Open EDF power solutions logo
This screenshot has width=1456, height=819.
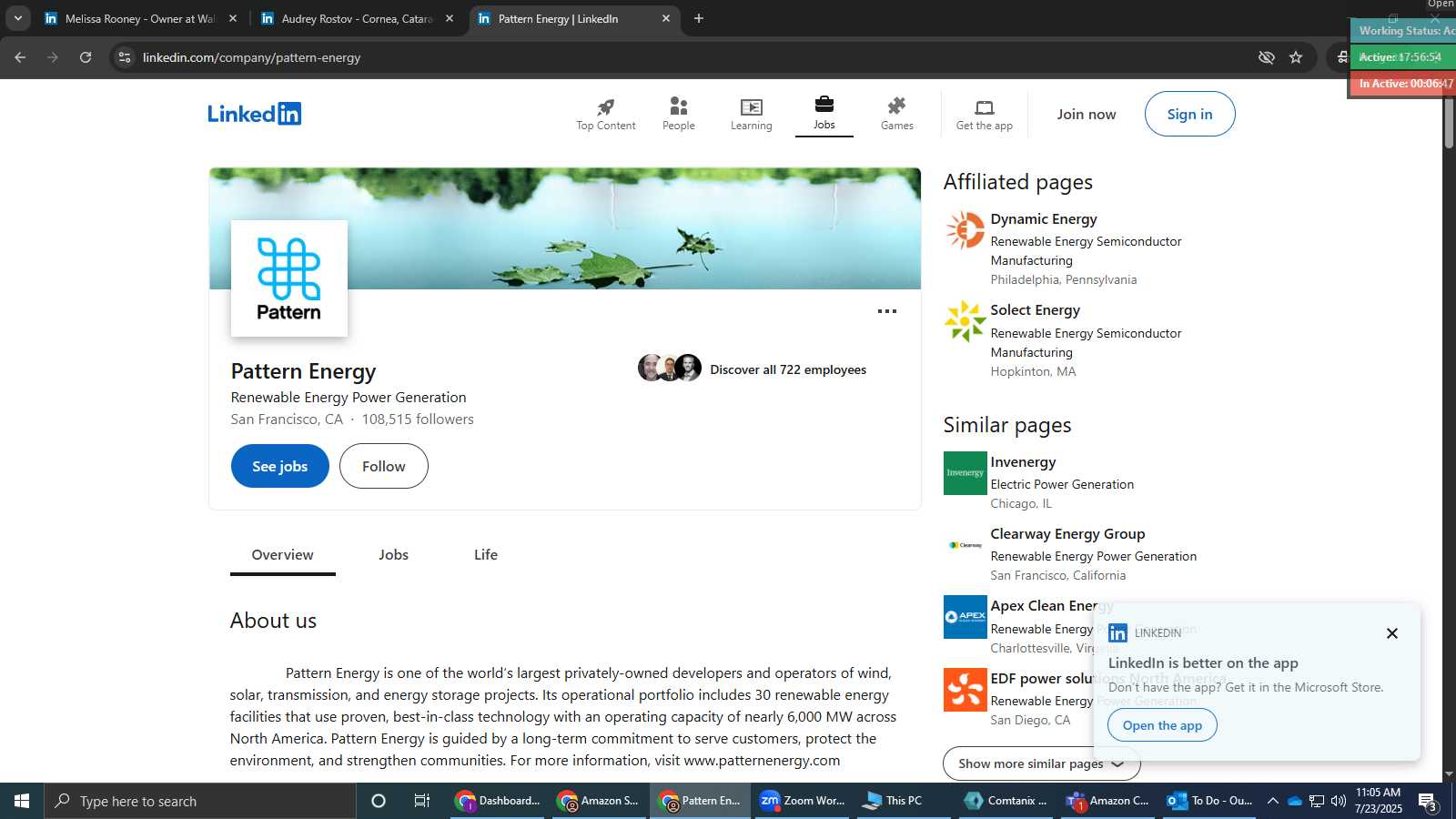coord(965,690)
